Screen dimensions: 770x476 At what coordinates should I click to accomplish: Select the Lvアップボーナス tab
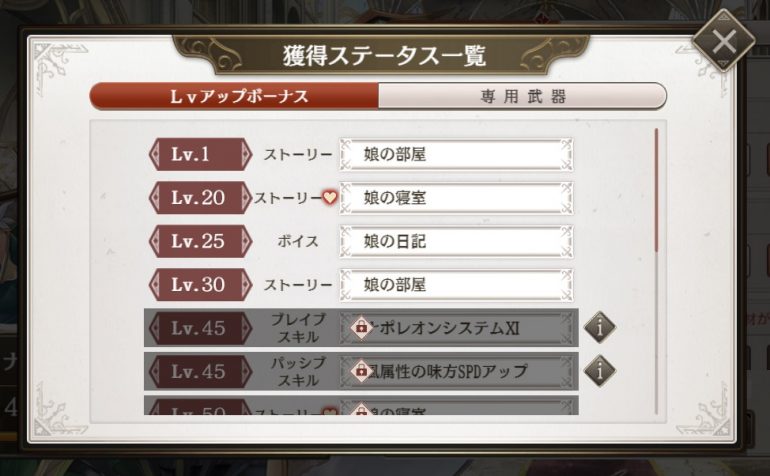(235, 96)
